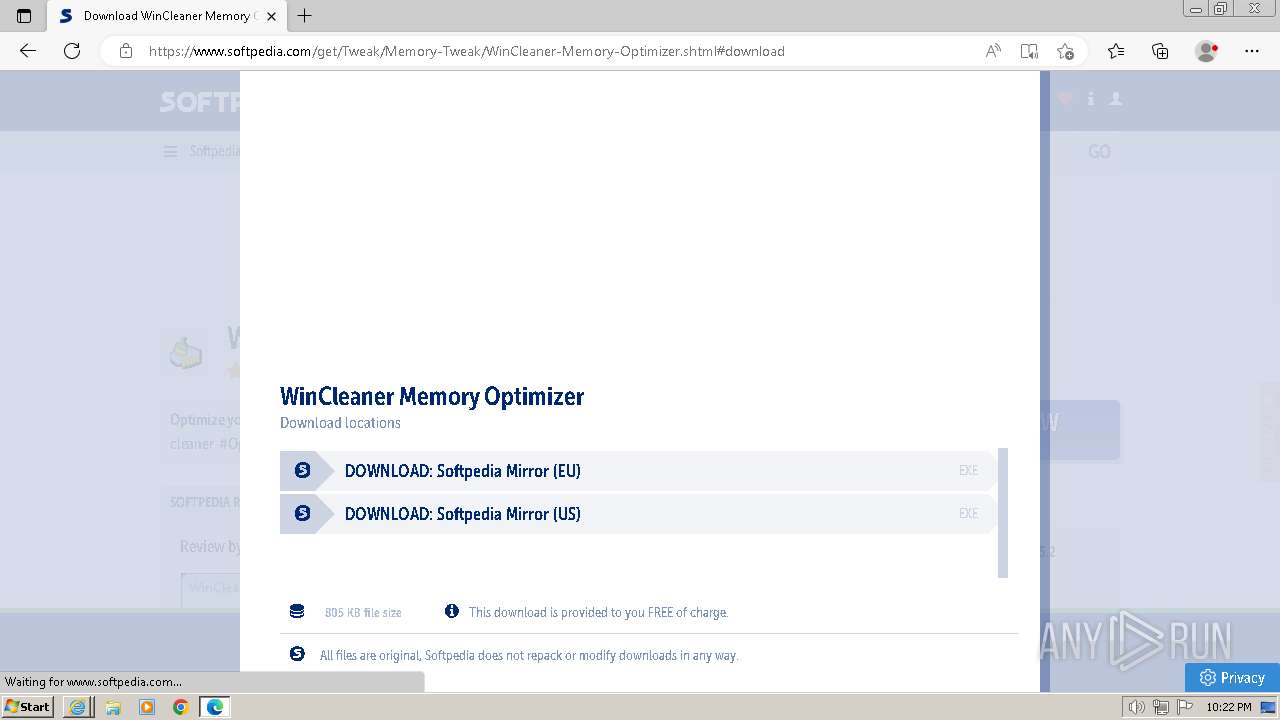Screen dimensions: 1280x720
Task: Open the Edge profile menu
Action: [1207, 51]
